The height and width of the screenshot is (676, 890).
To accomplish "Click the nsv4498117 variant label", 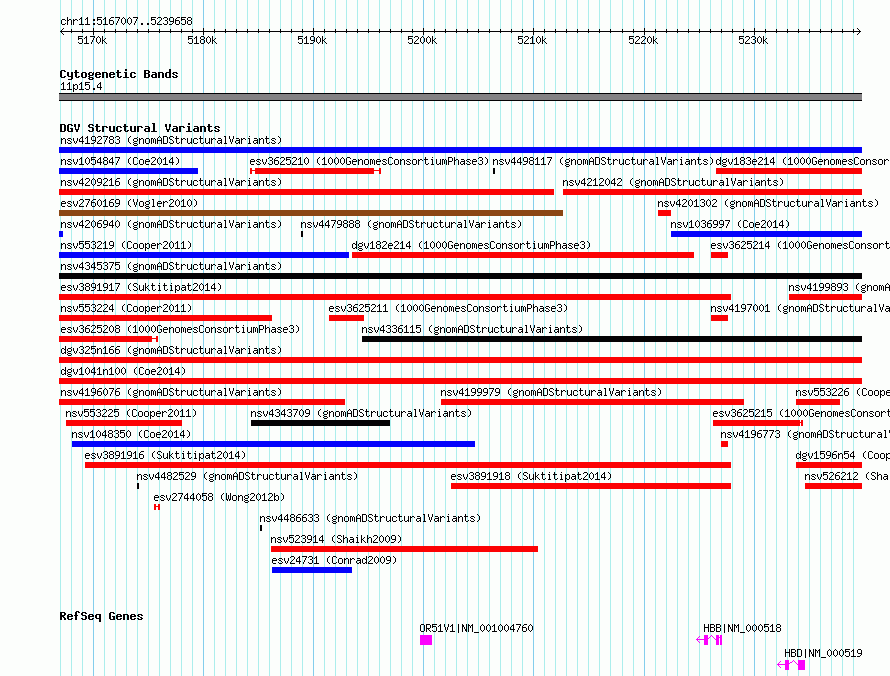I will [x=603, y=161].
